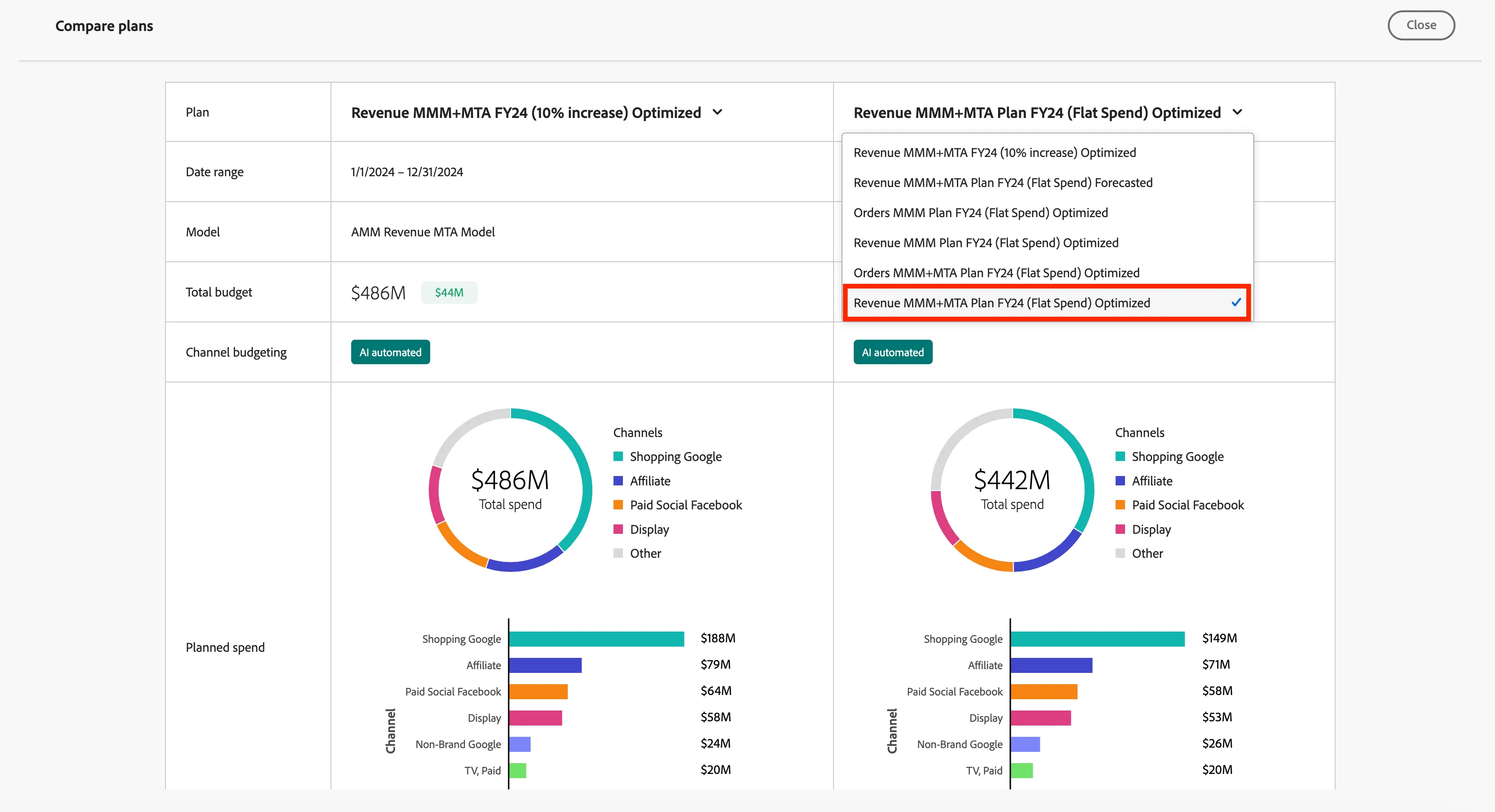
Task: Click Display bar in right chart
Action: tap(1040, 718)
